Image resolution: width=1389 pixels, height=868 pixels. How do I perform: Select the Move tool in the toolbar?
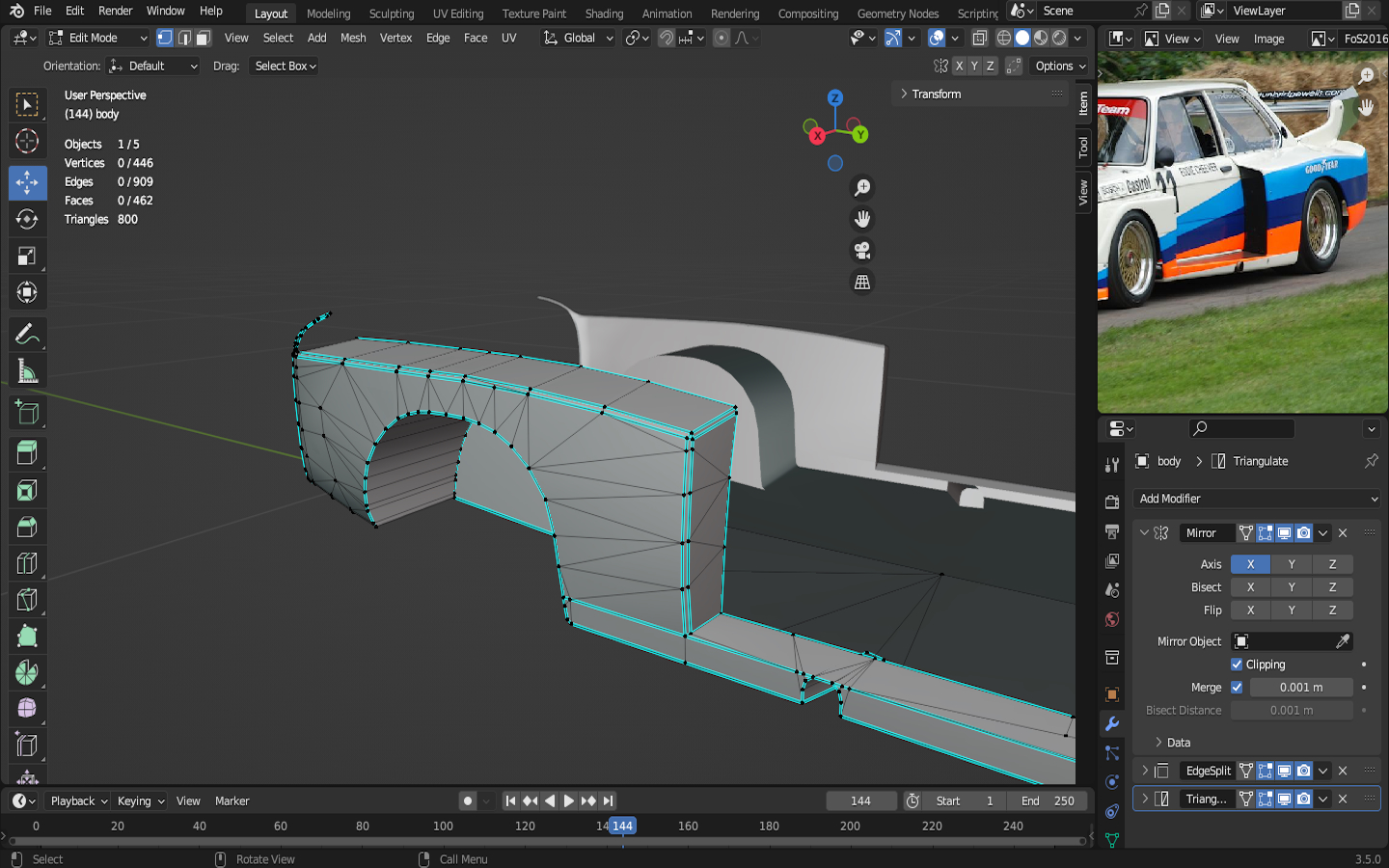coord(27,182)
